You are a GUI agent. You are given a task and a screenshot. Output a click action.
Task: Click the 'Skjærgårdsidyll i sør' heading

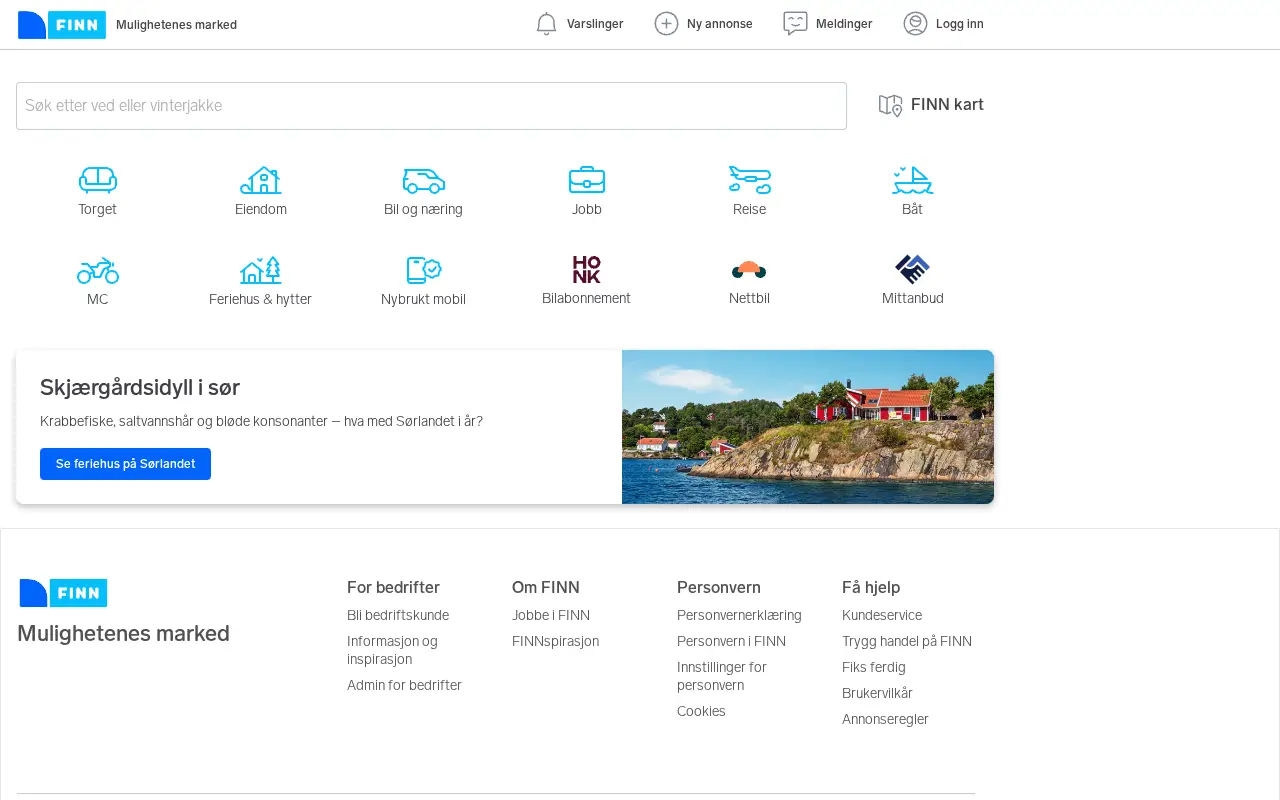point(140,388)
